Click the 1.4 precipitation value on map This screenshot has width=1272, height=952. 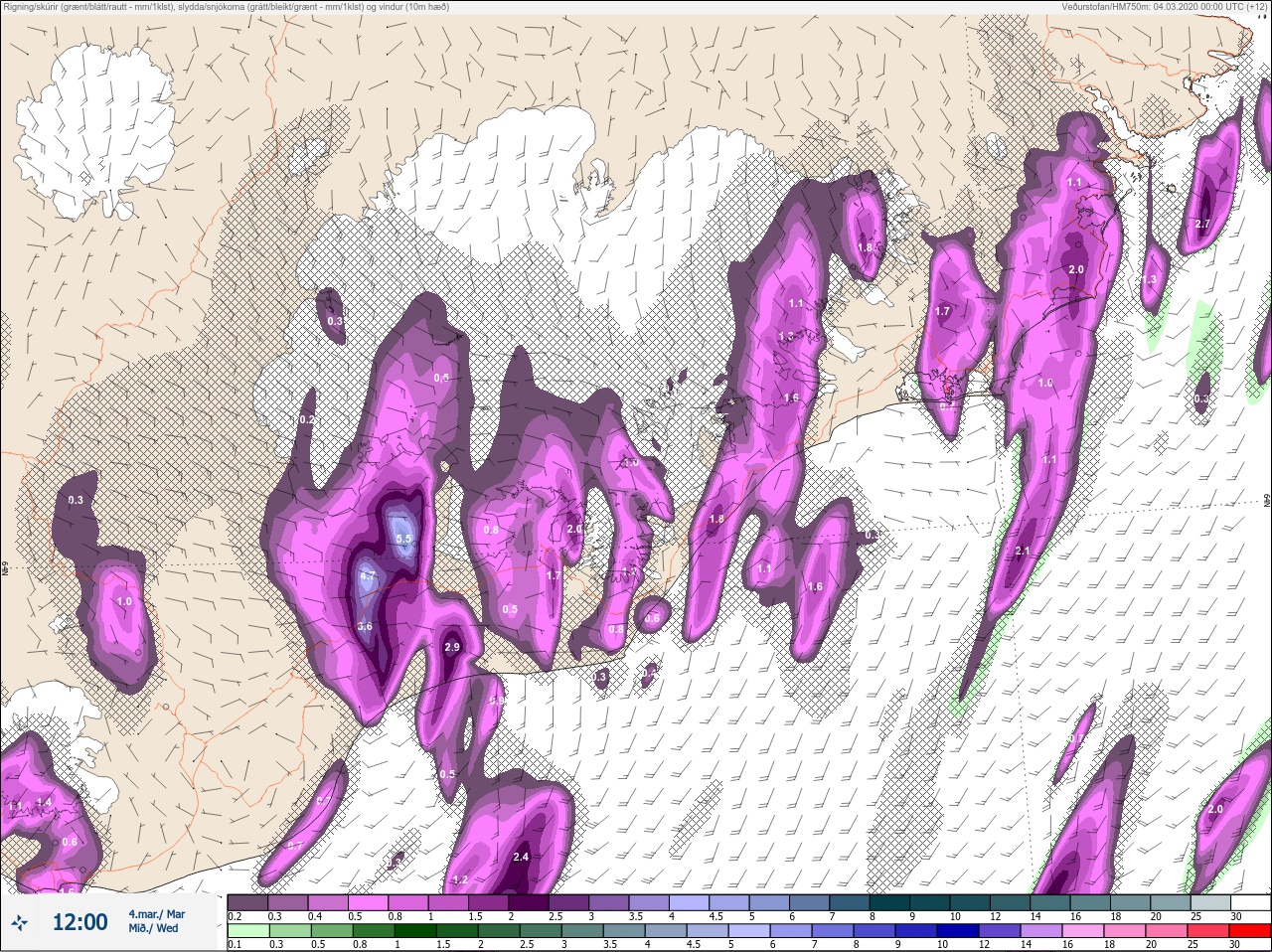pyautogui.click(x=44, y=802)
